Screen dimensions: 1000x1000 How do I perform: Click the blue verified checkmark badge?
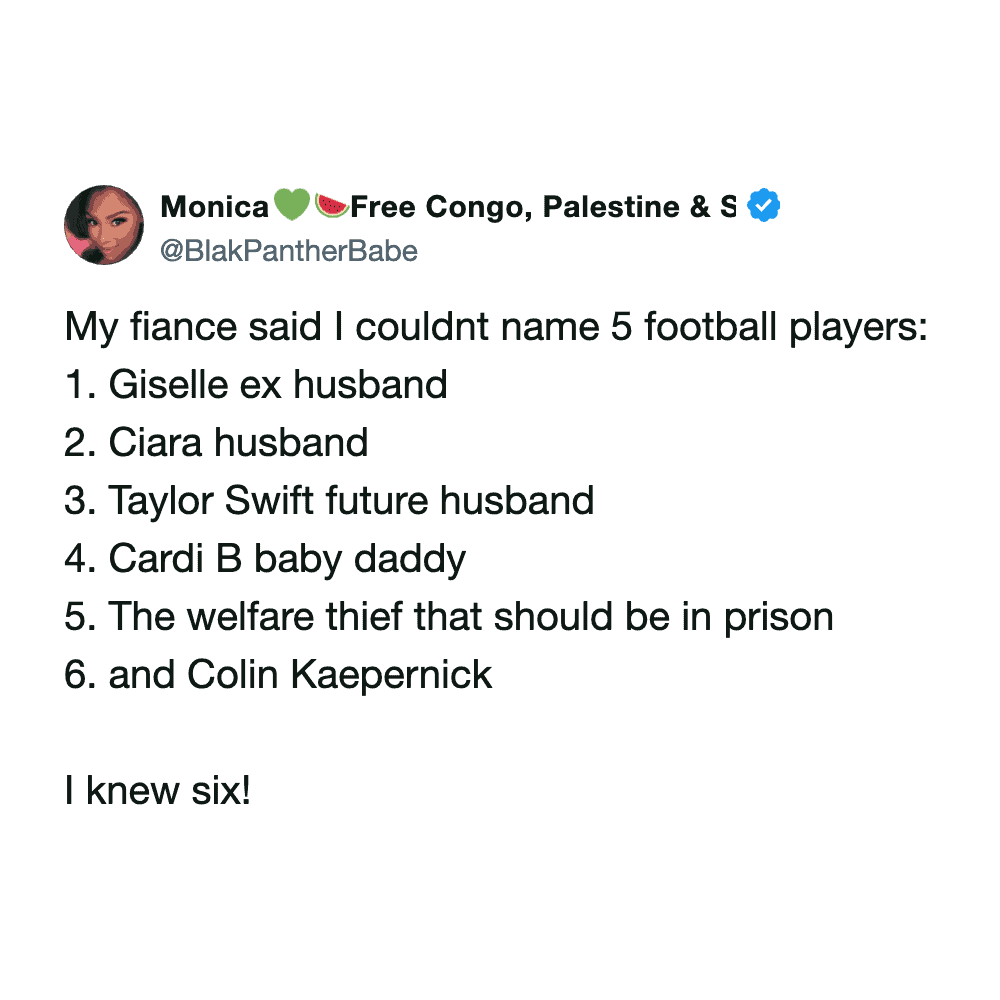pos(765,206)
